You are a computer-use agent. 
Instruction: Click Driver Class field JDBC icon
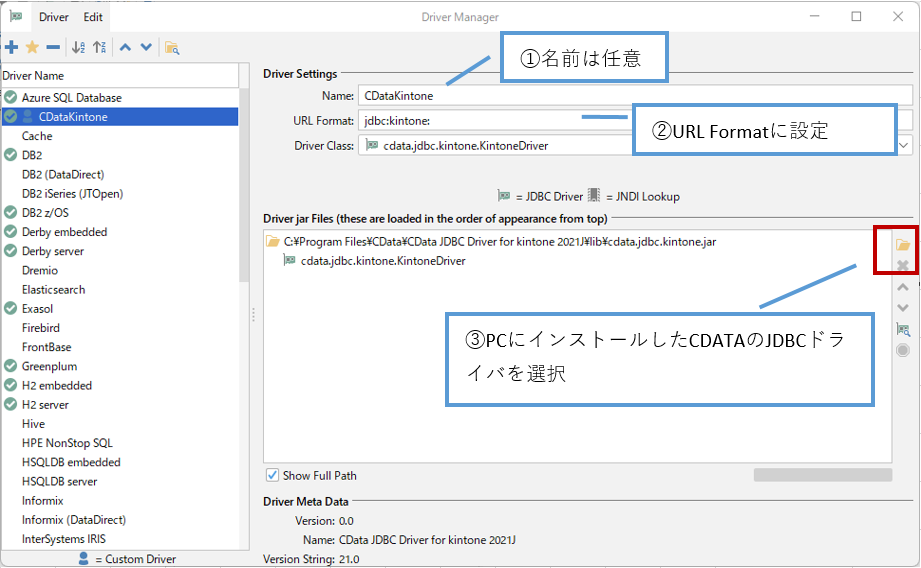(x=371, y=145)
